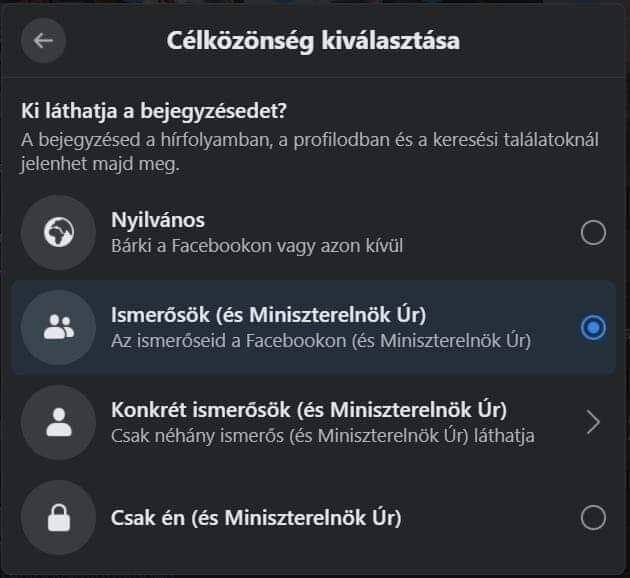Click the paragraph about hírfolyam and profil
Image resolution: width=630 pixels, height=578 pixels.
(310, 150)
